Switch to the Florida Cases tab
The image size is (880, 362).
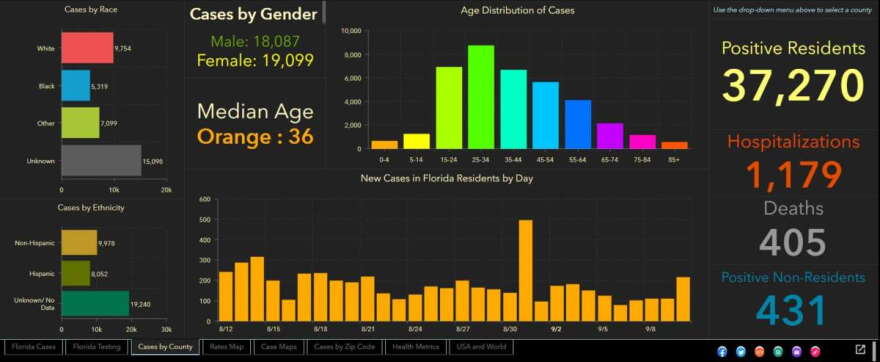(x=34, y=347)
